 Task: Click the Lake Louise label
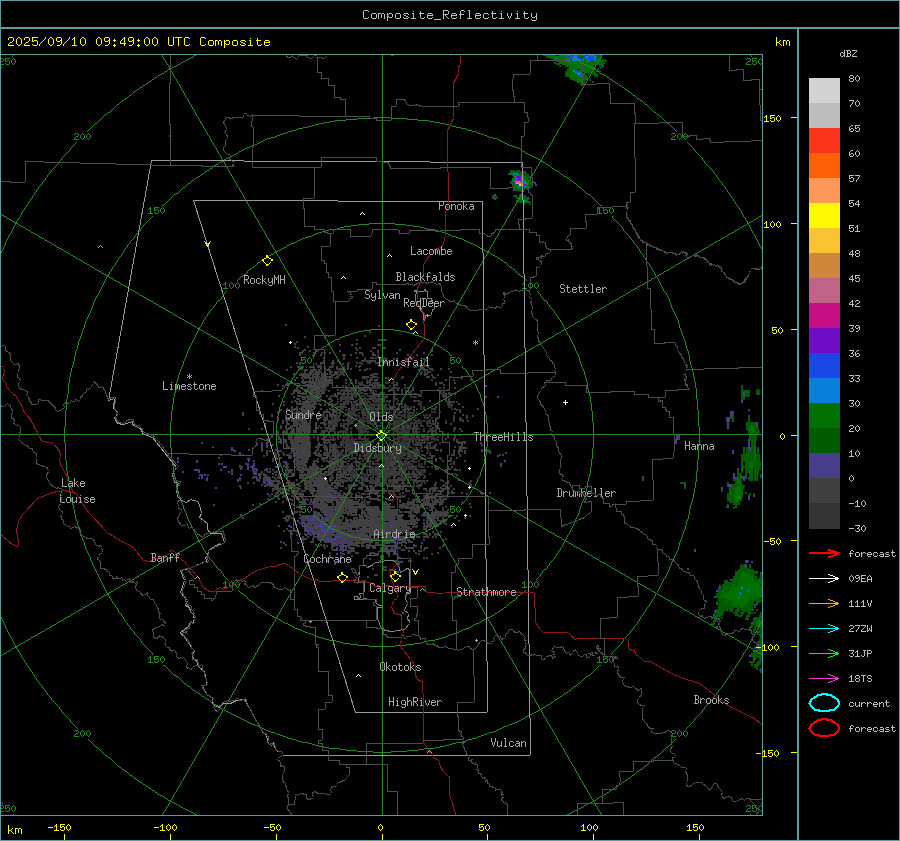(77, 491)
